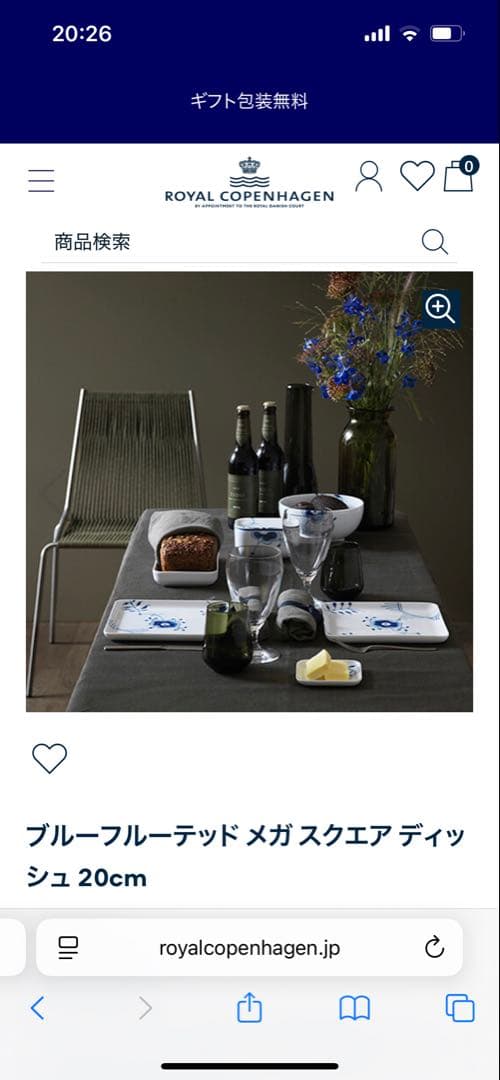The height and width of the screenshot is (1080, 500).
Task: Tap royalcopenhagen.jp address bar
Action: coord(249,948)
